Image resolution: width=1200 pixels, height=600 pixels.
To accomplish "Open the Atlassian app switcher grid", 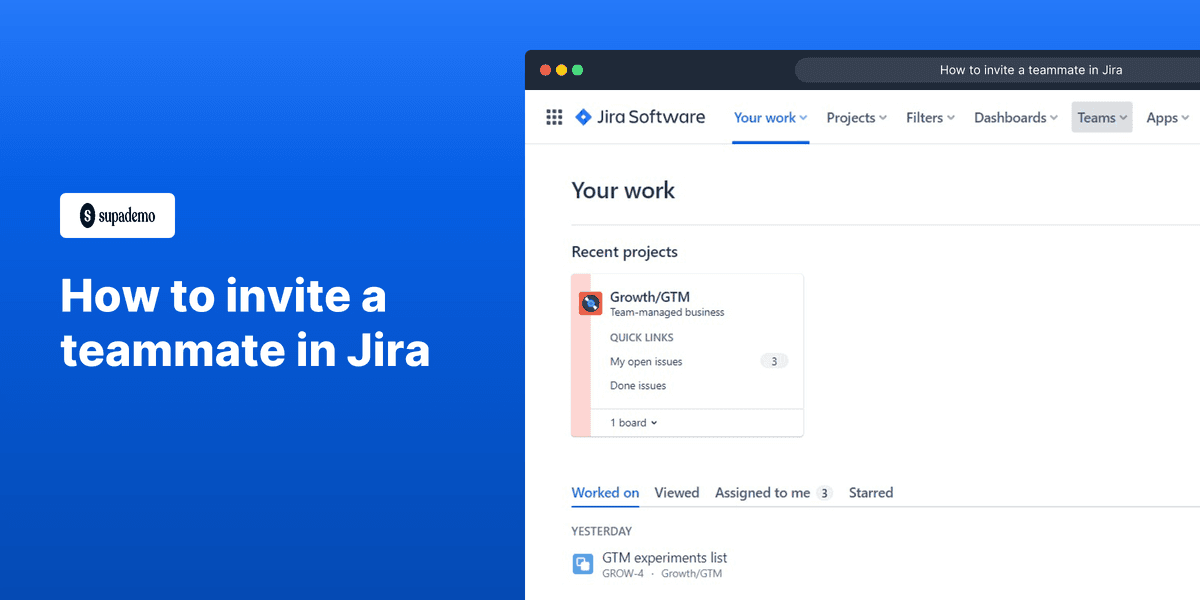I will pyautogui.click(x=554, y=117).
